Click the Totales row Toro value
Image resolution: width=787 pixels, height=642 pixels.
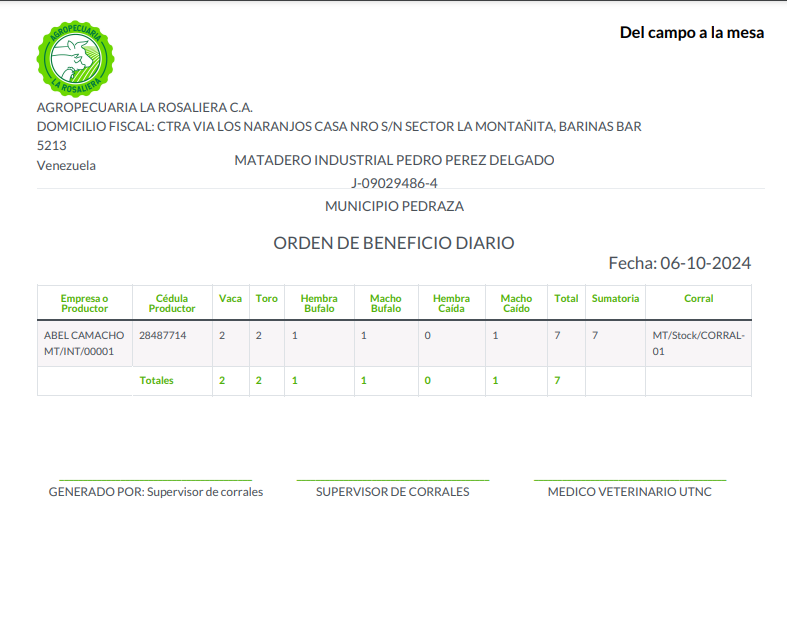[258, 380]
